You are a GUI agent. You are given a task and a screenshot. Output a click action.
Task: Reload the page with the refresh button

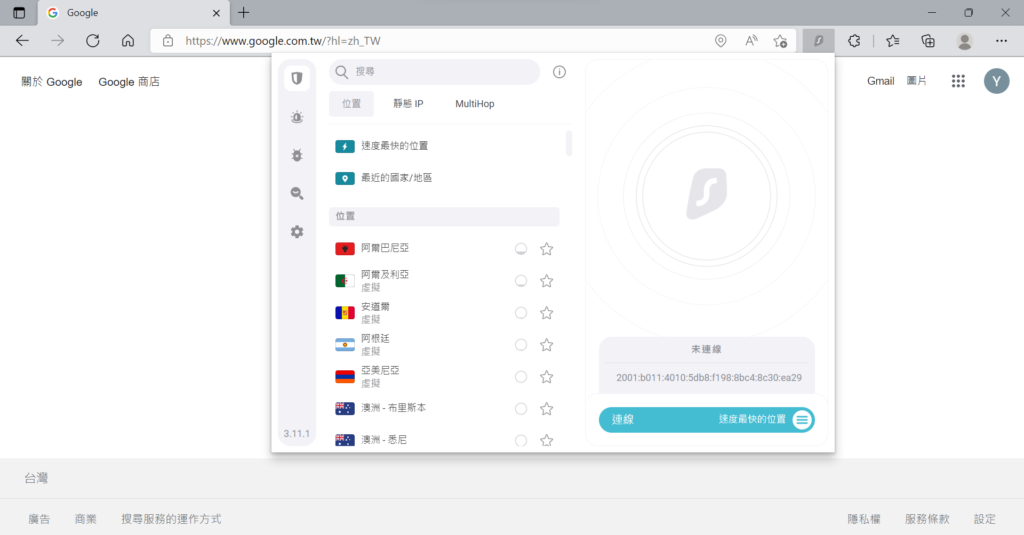click(x=93, y=41)
